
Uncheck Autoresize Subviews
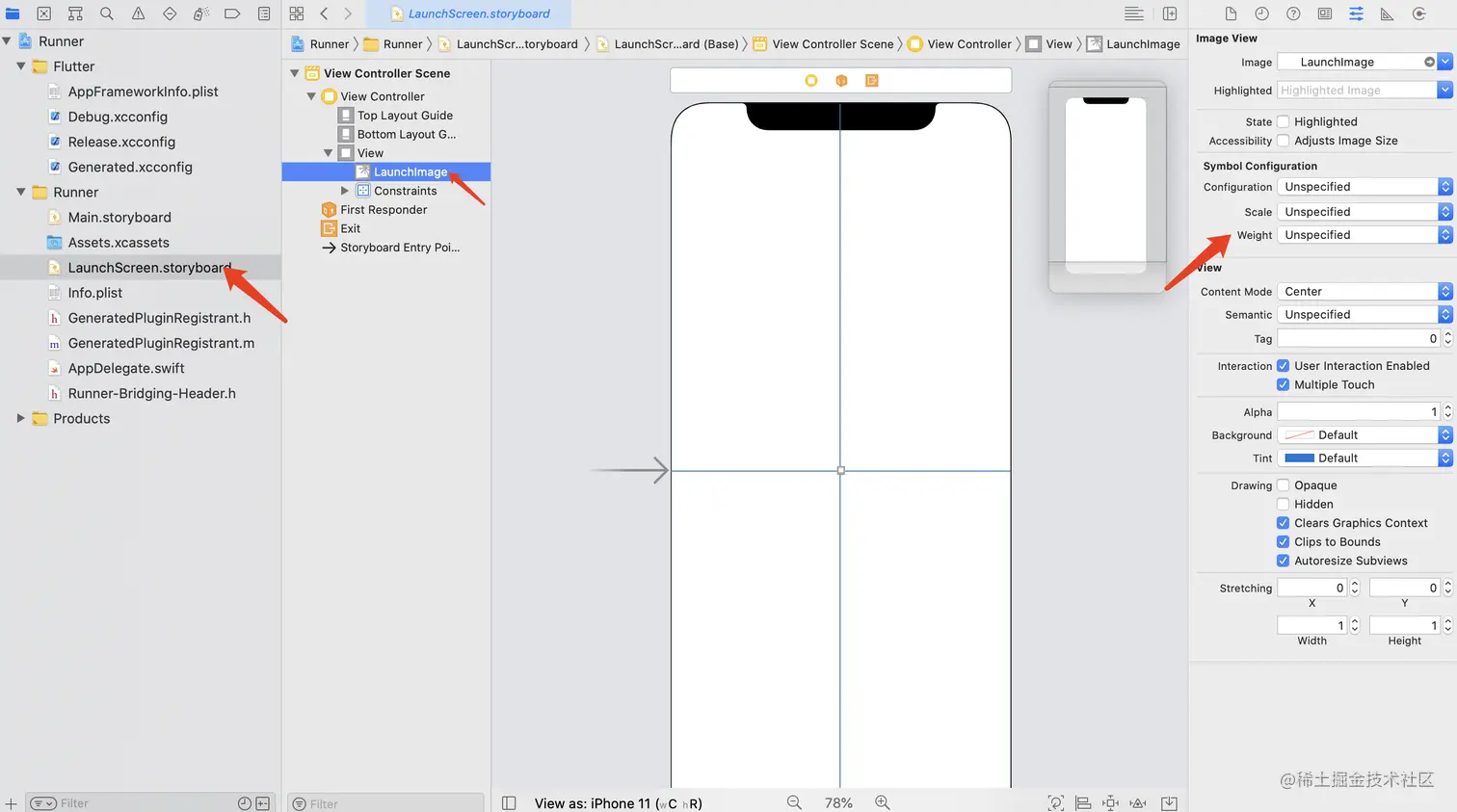(1283, 561)
